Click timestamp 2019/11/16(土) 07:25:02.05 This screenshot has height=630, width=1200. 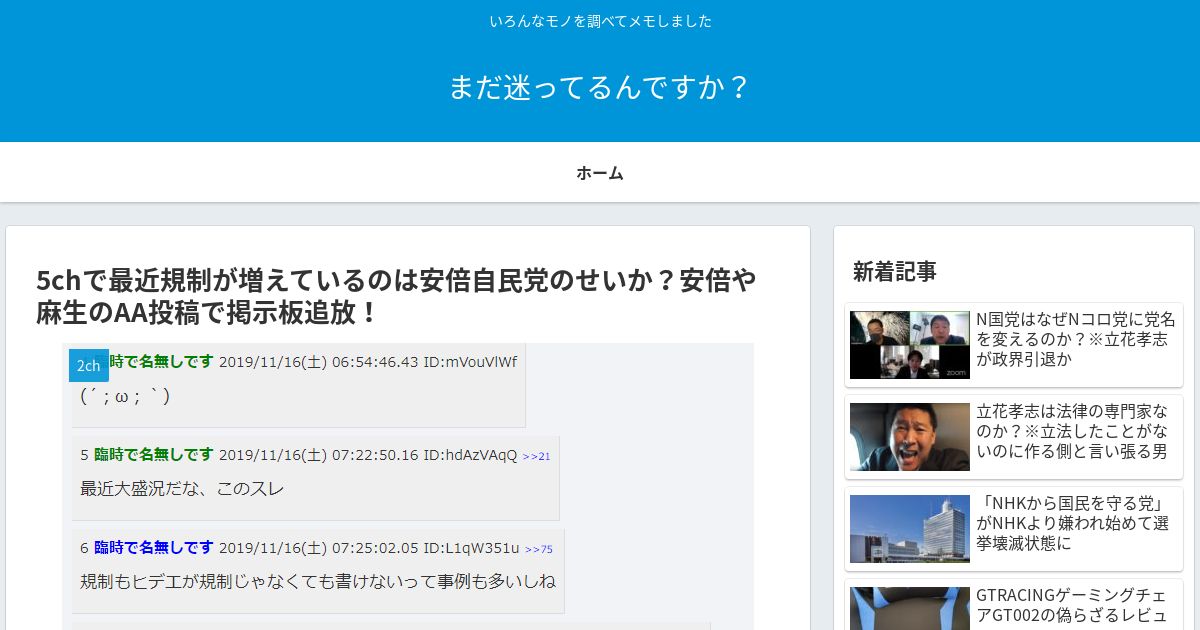(x=319, y=548)
